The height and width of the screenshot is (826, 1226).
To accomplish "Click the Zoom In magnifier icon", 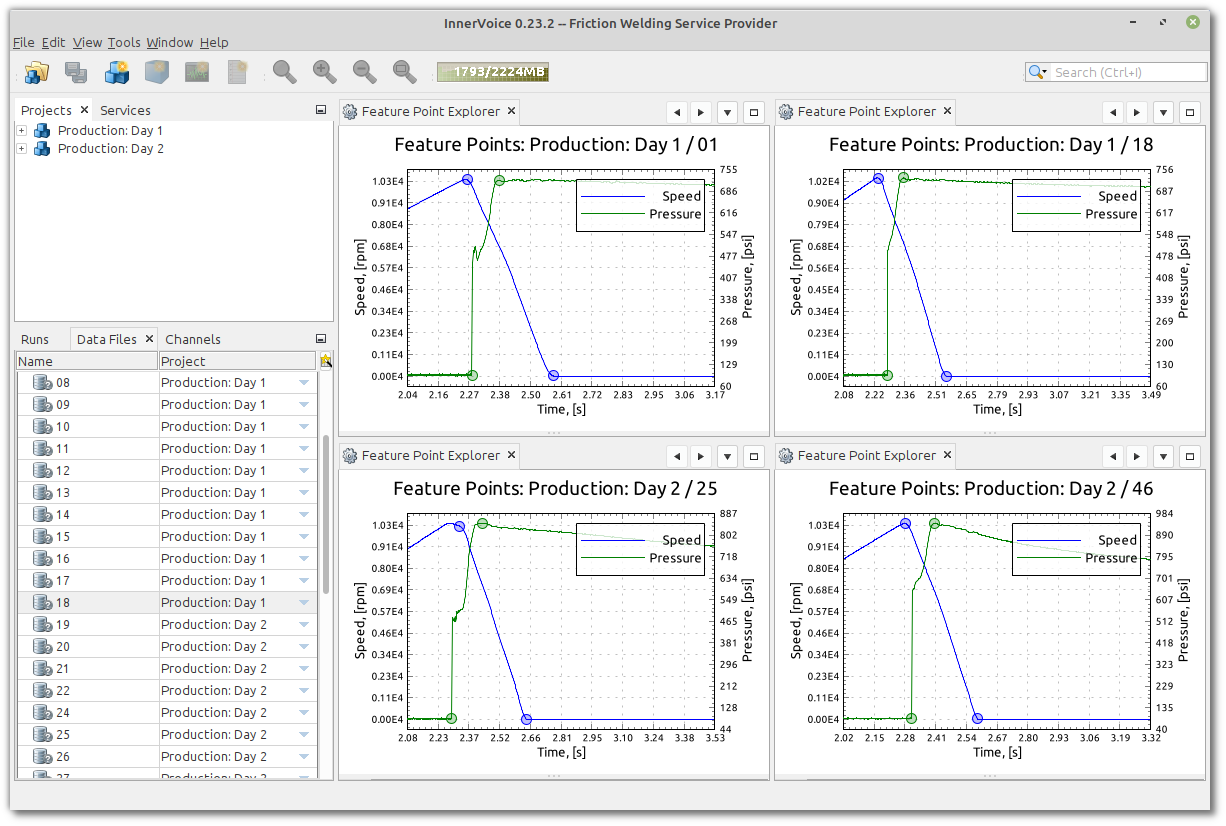I will [x=325, y=72].
